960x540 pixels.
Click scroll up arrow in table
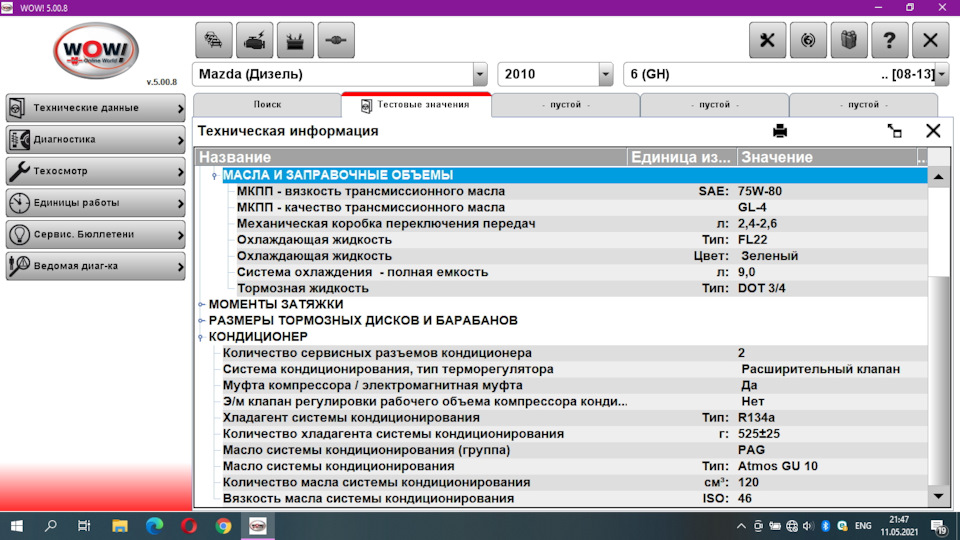[x=939, y=177]
